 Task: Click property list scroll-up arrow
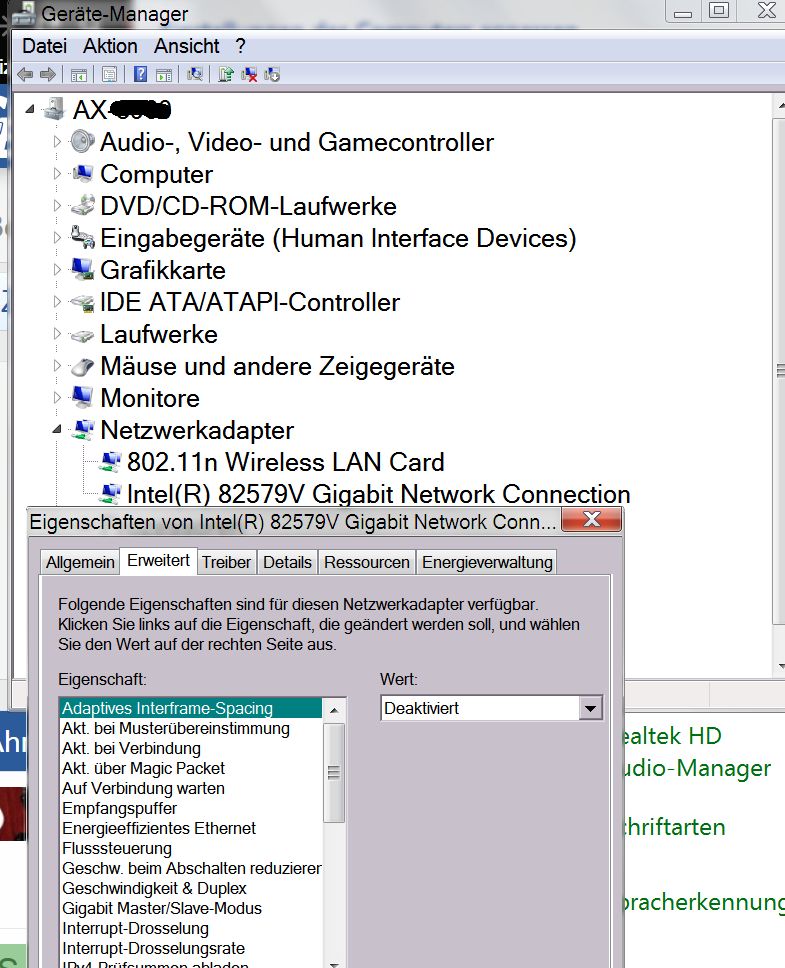(x=334, y=710)
